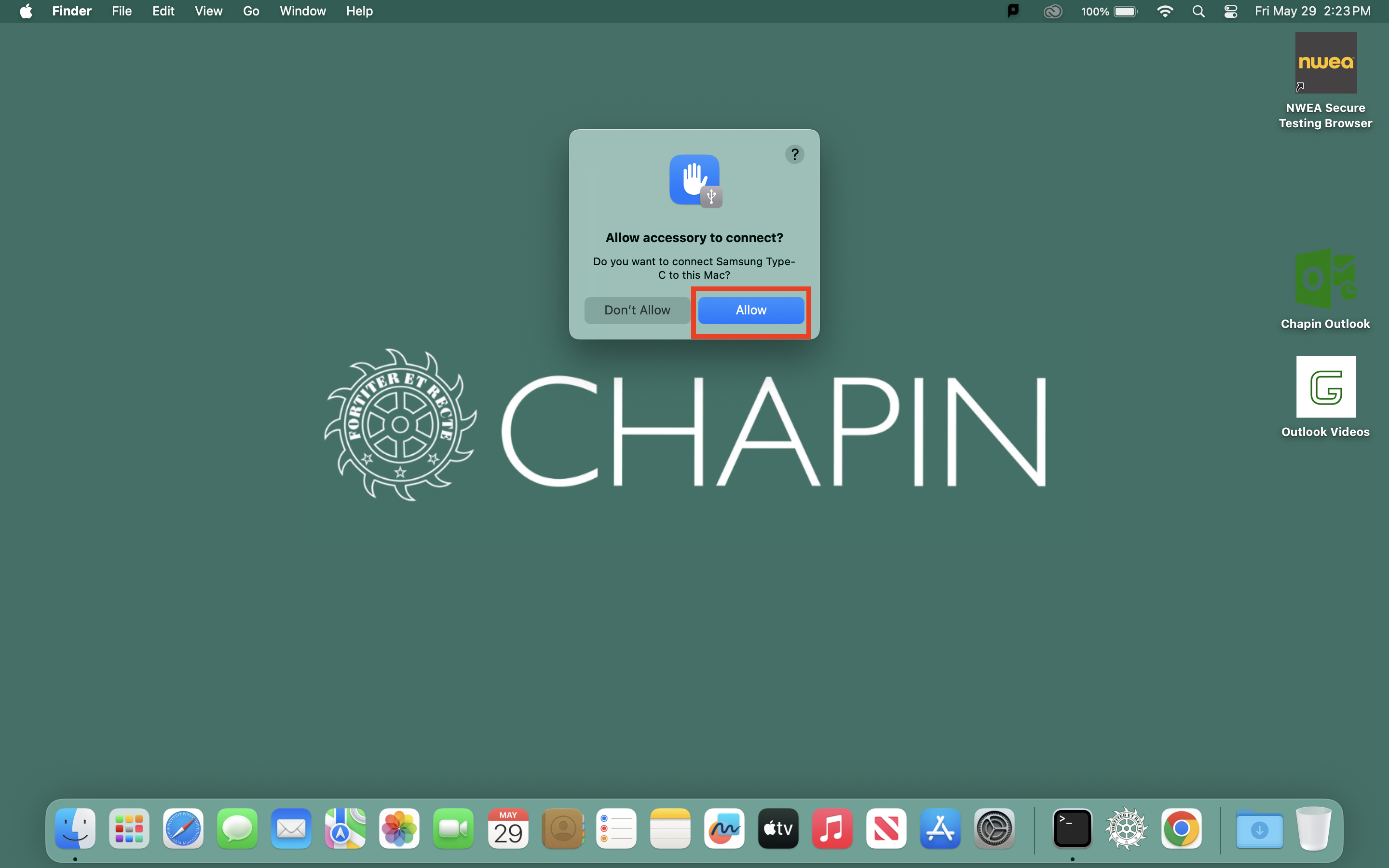
Task: Open the Help menu
Action: pyautogui.click(x=359, y=11)
